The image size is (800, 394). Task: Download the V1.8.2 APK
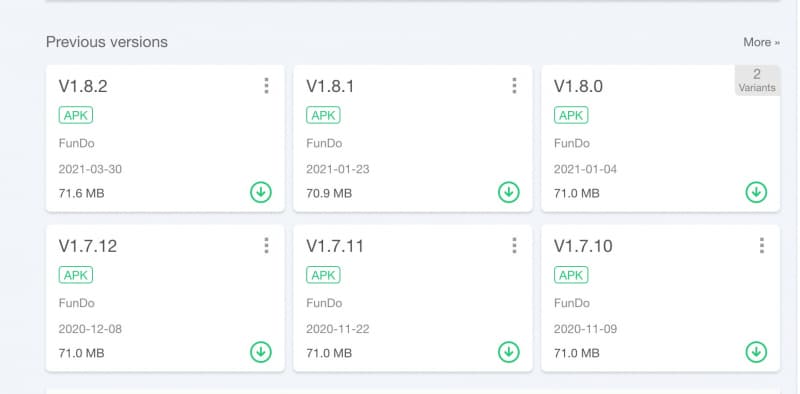[x=261, y=192]
